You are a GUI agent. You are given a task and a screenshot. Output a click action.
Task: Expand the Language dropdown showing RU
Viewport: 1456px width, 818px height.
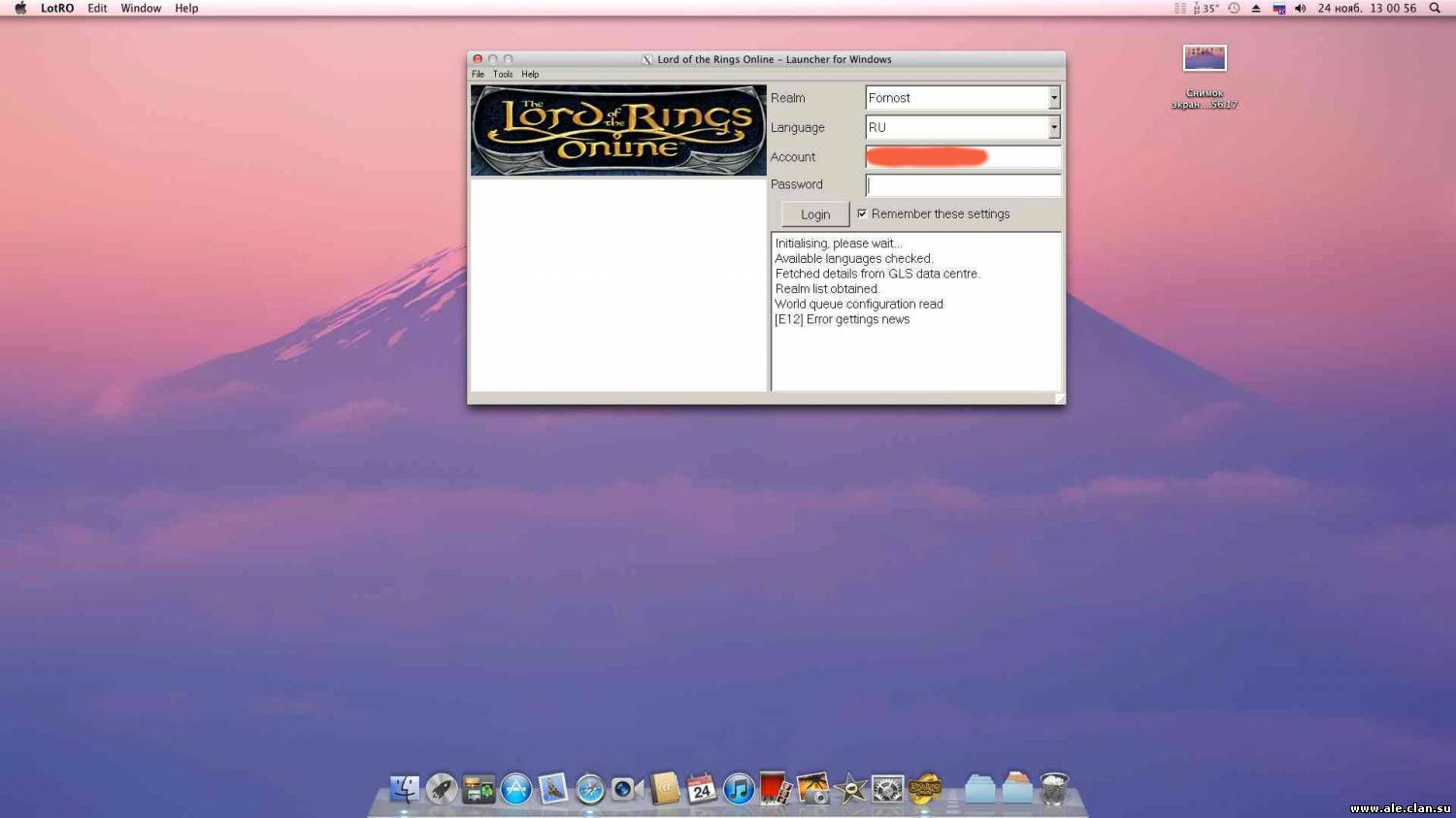pyautogui.click(x=1054, y=127)
